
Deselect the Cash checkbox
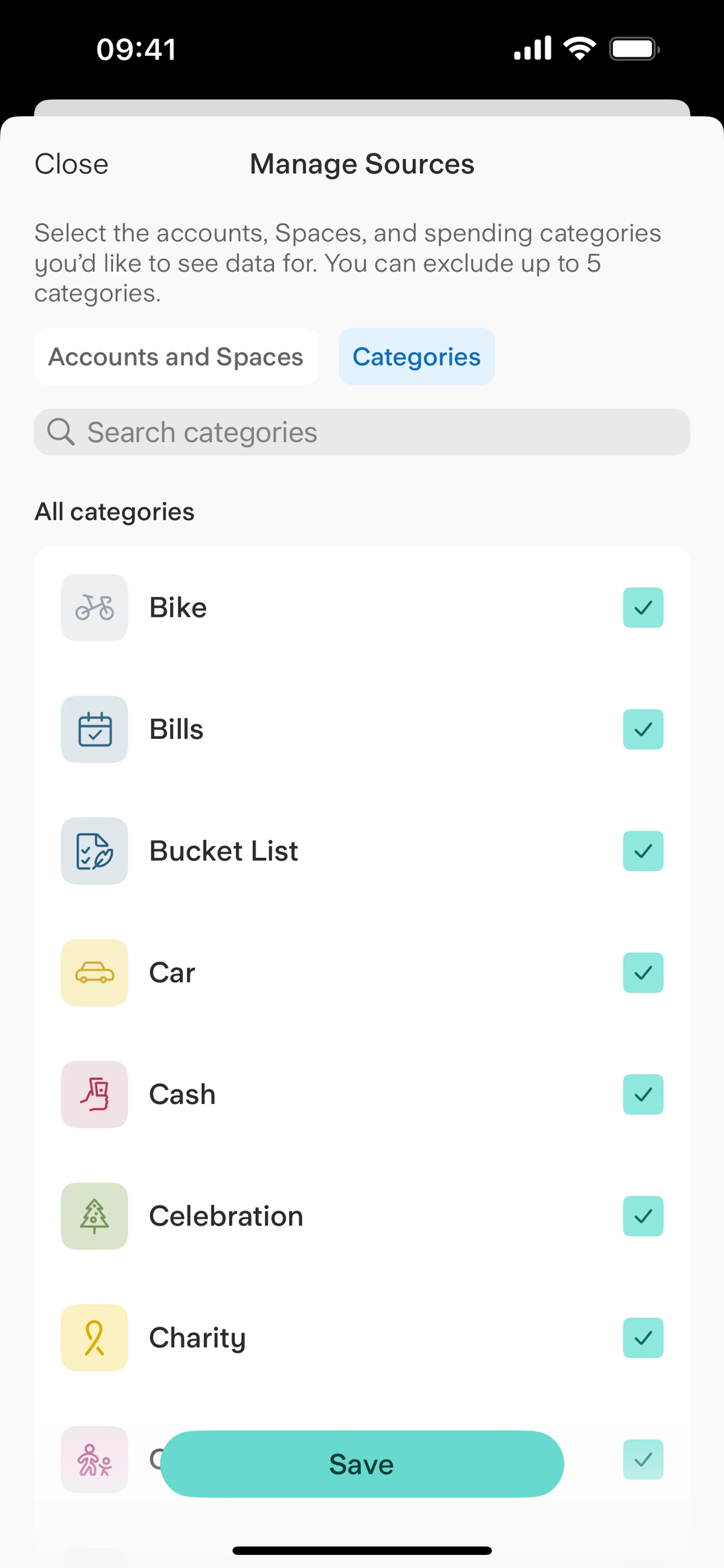[643, 1094]
